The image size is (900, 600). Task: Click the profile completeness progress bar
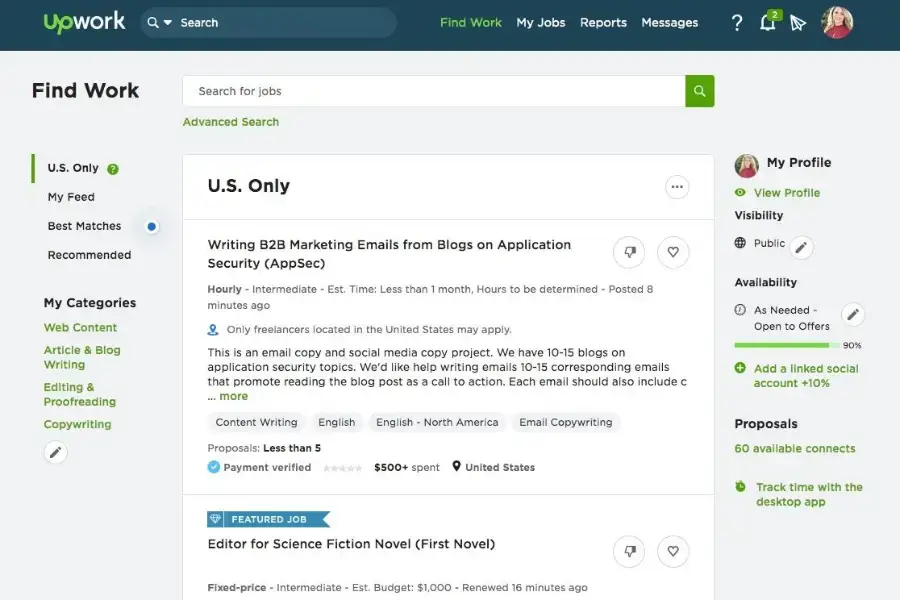(x=787, y=345)
